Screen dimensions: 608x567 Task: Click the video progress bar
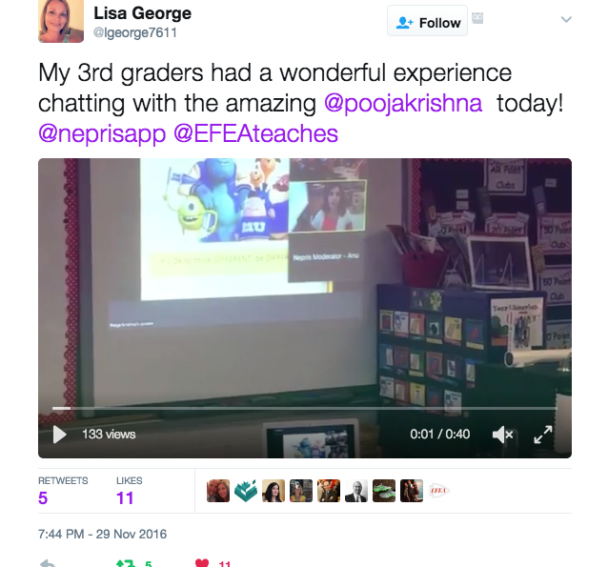click(304, 408)
